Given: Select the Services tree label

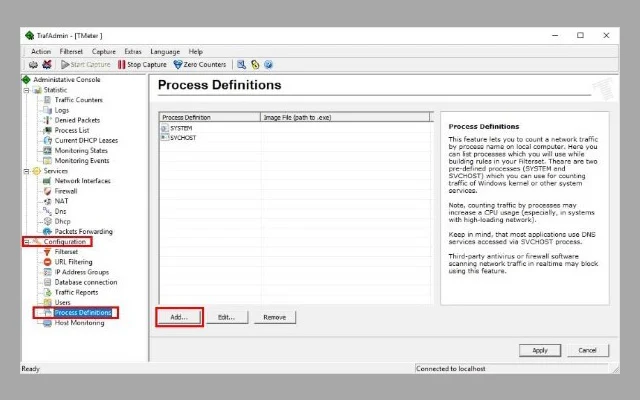Looking at the screenshot, I should click(56, 171).
